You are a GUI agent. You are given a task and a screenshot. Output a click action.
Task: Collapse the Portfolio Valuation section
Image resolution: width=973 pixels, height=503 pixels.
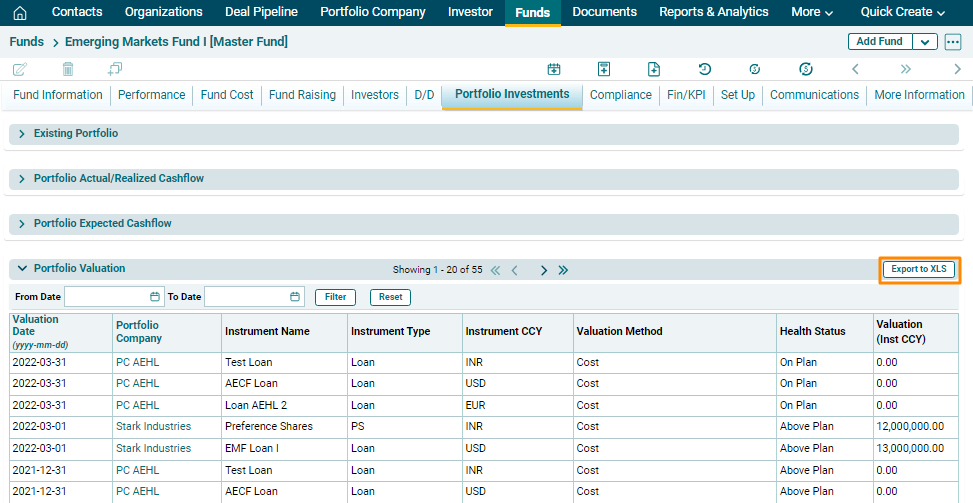22,269
